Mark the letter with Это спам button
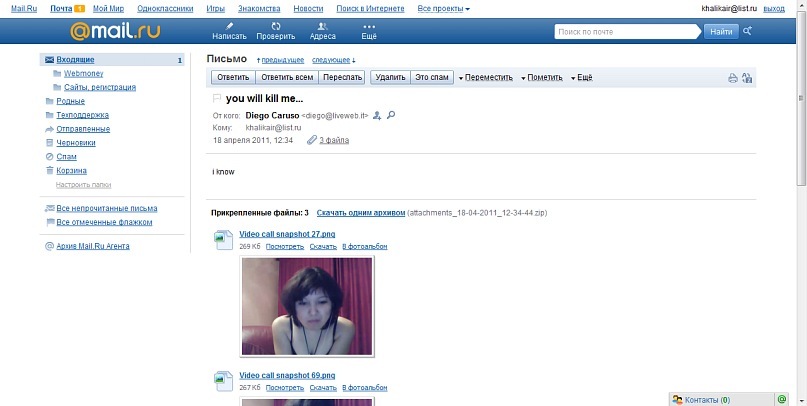This screenshot has height=406, width=807. tap(432, 78)
